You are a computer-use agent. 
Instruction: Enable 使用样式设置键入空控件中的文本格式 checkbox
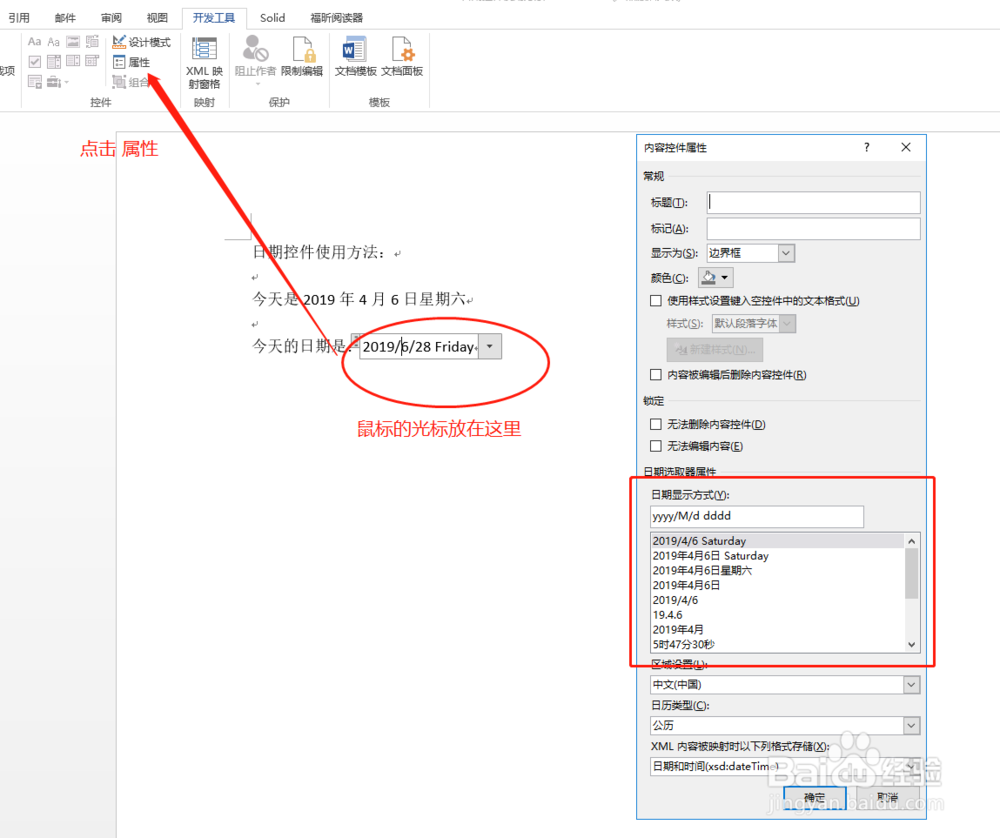pos(656,300)
